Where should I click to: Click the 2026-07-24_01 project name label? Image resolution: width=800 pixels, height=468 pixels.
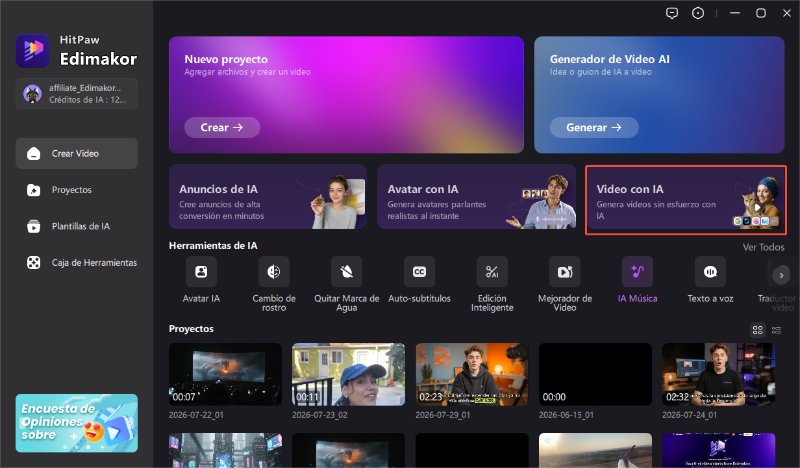pyautogui.click(x=689, y=415)
